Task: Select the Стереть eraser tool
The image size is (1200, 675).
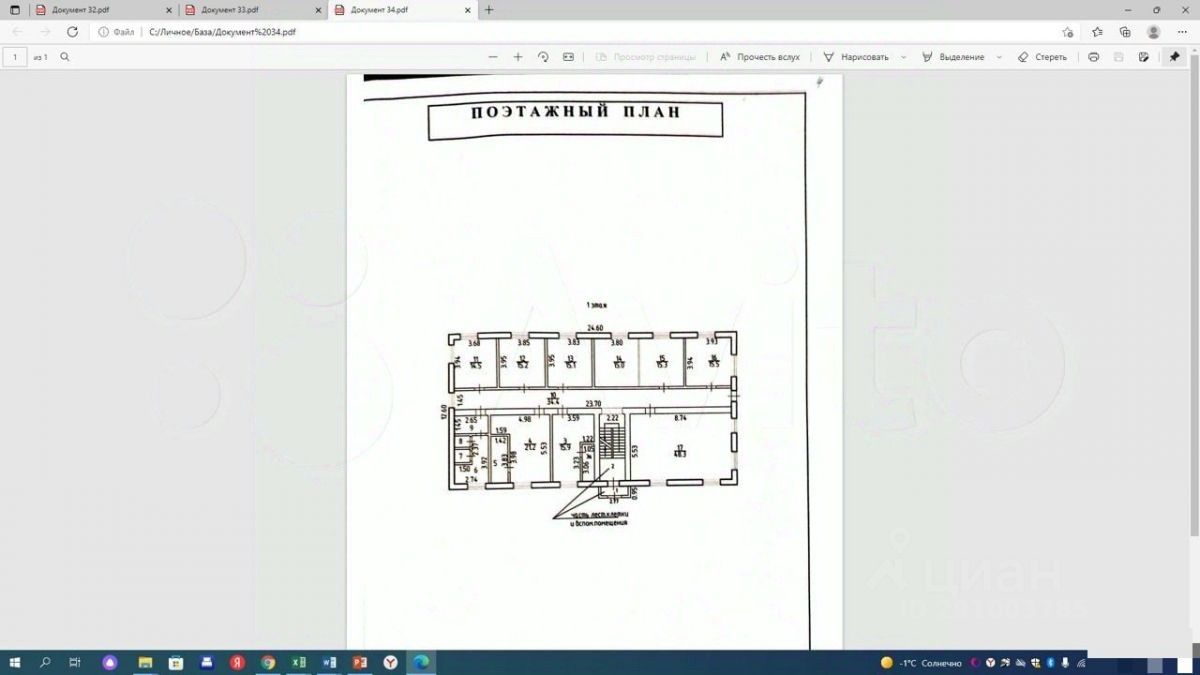Action: coord(1042,57)
